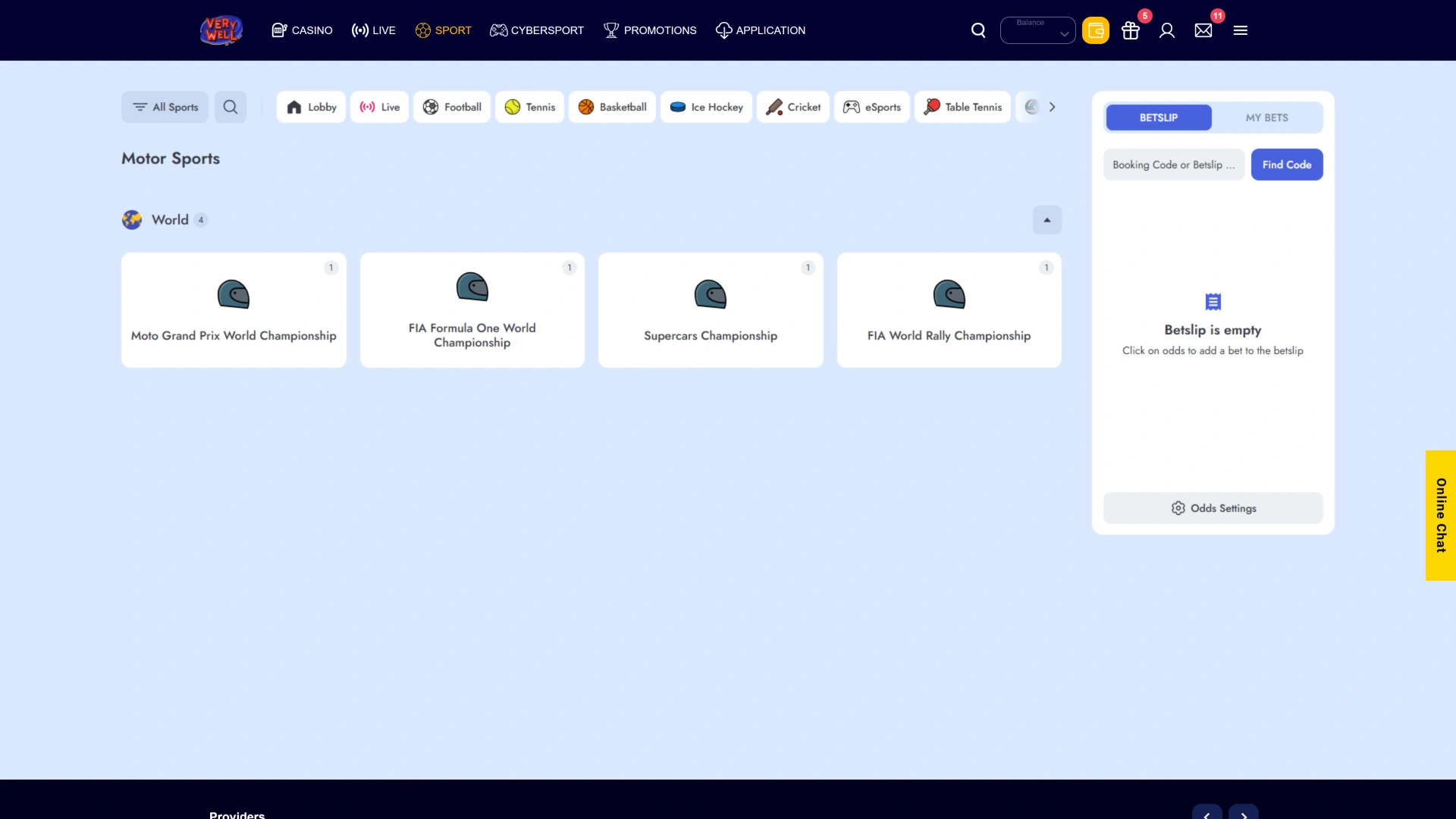Screen dimensions: 1456x819
Task: Click the World league count badge 4
Action: pyautogui.click(x=201, y=220)
